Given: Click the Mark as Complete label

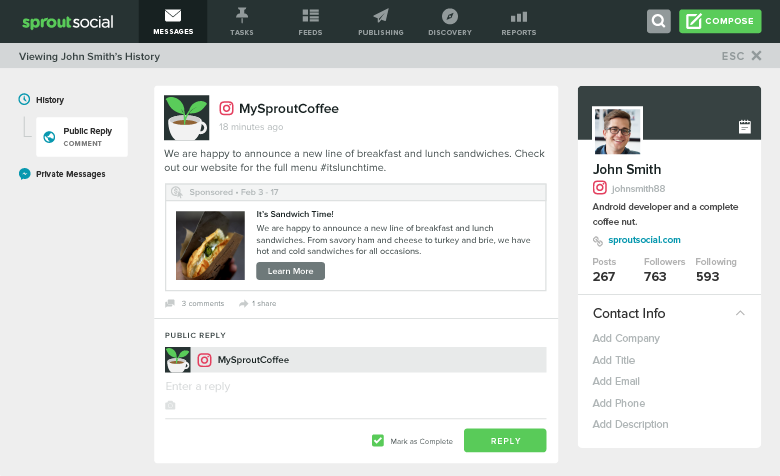Looking at the screenshot, I should (422, 441).
